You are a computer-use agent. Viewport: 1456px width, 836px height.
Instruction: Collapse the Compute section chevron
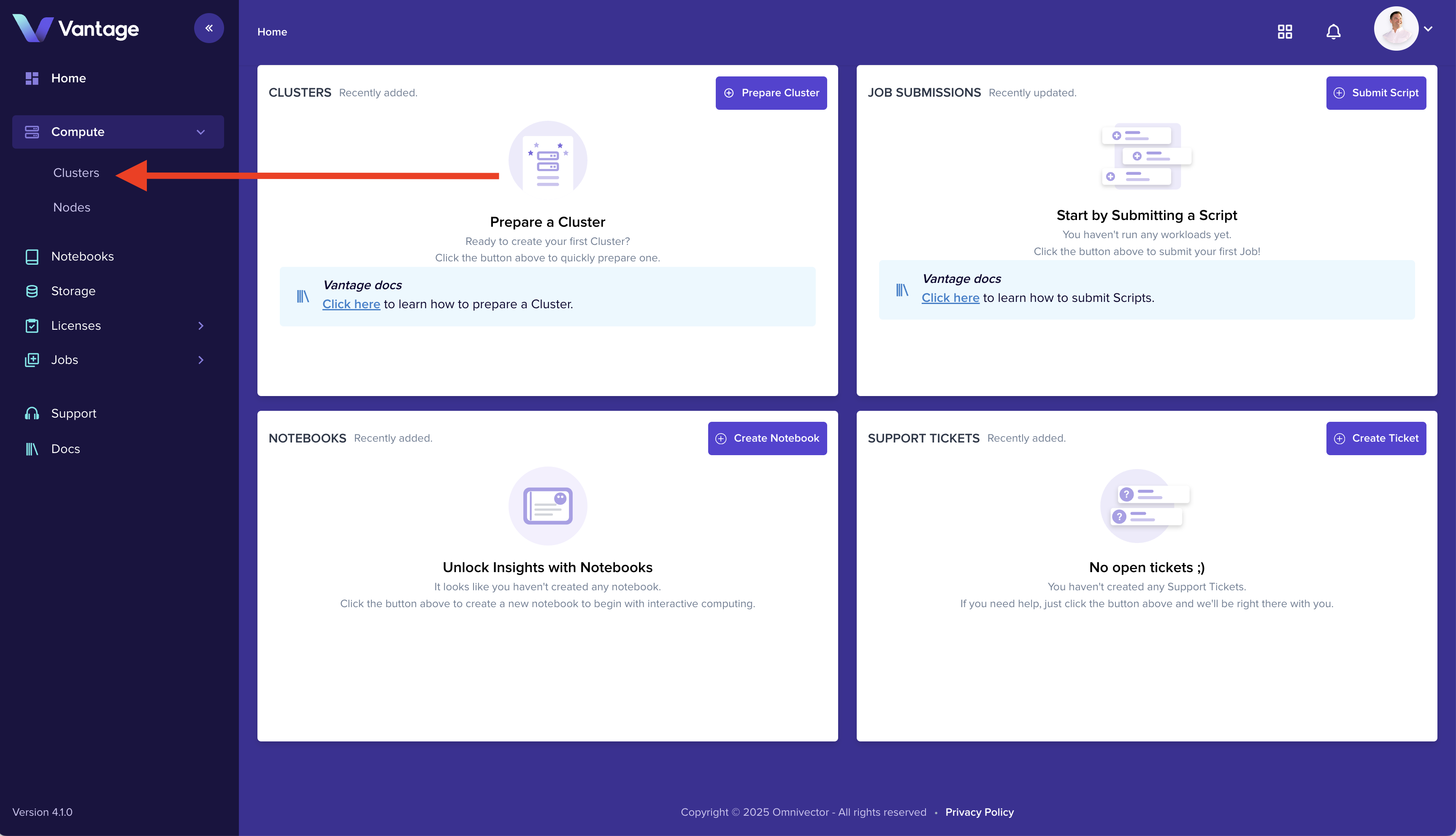201,132
